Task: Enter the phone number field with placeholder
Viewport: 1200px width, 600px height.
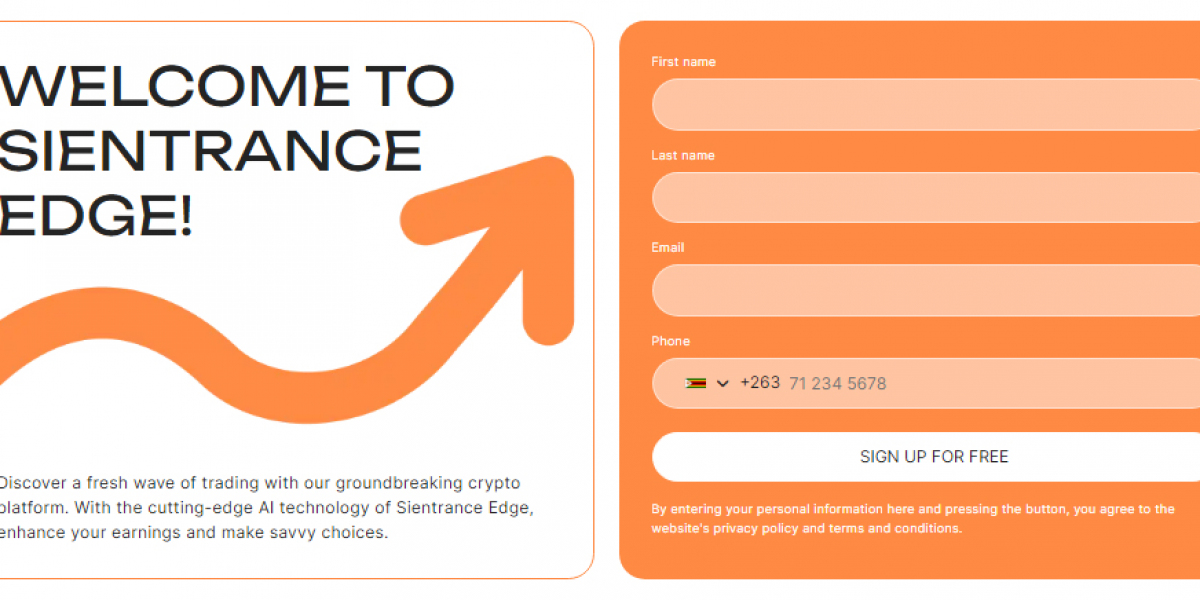Action: [990, 383]
